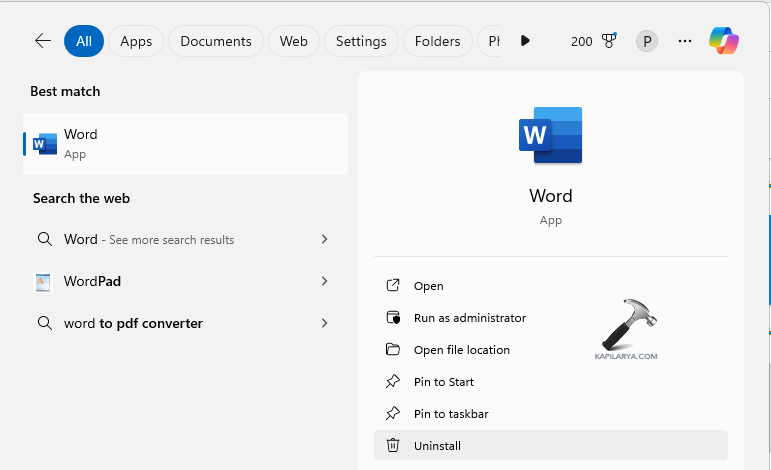Open the three-dots more options menu

[x=685, y=41]
